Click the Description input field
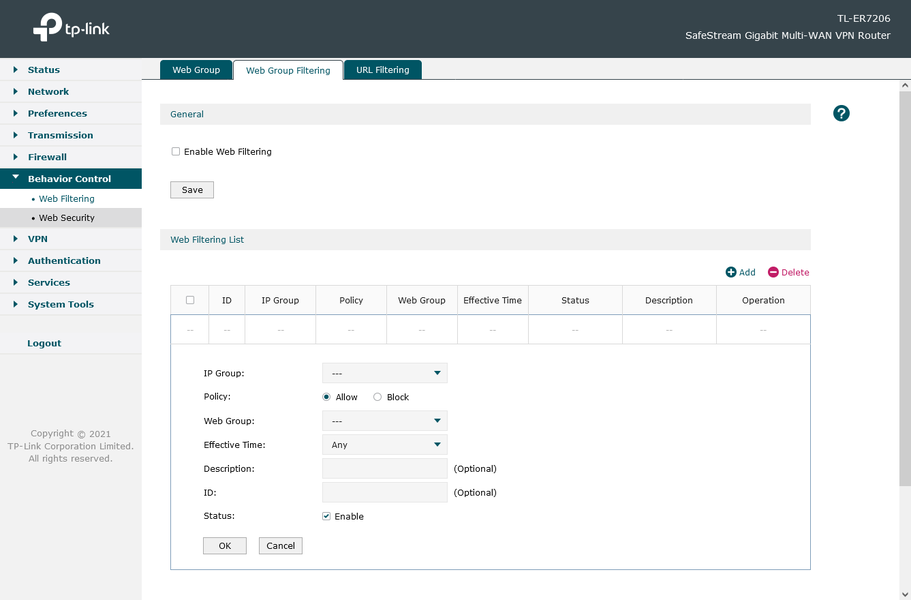This screenshot has width=911, height=600. tap(385, 469)
